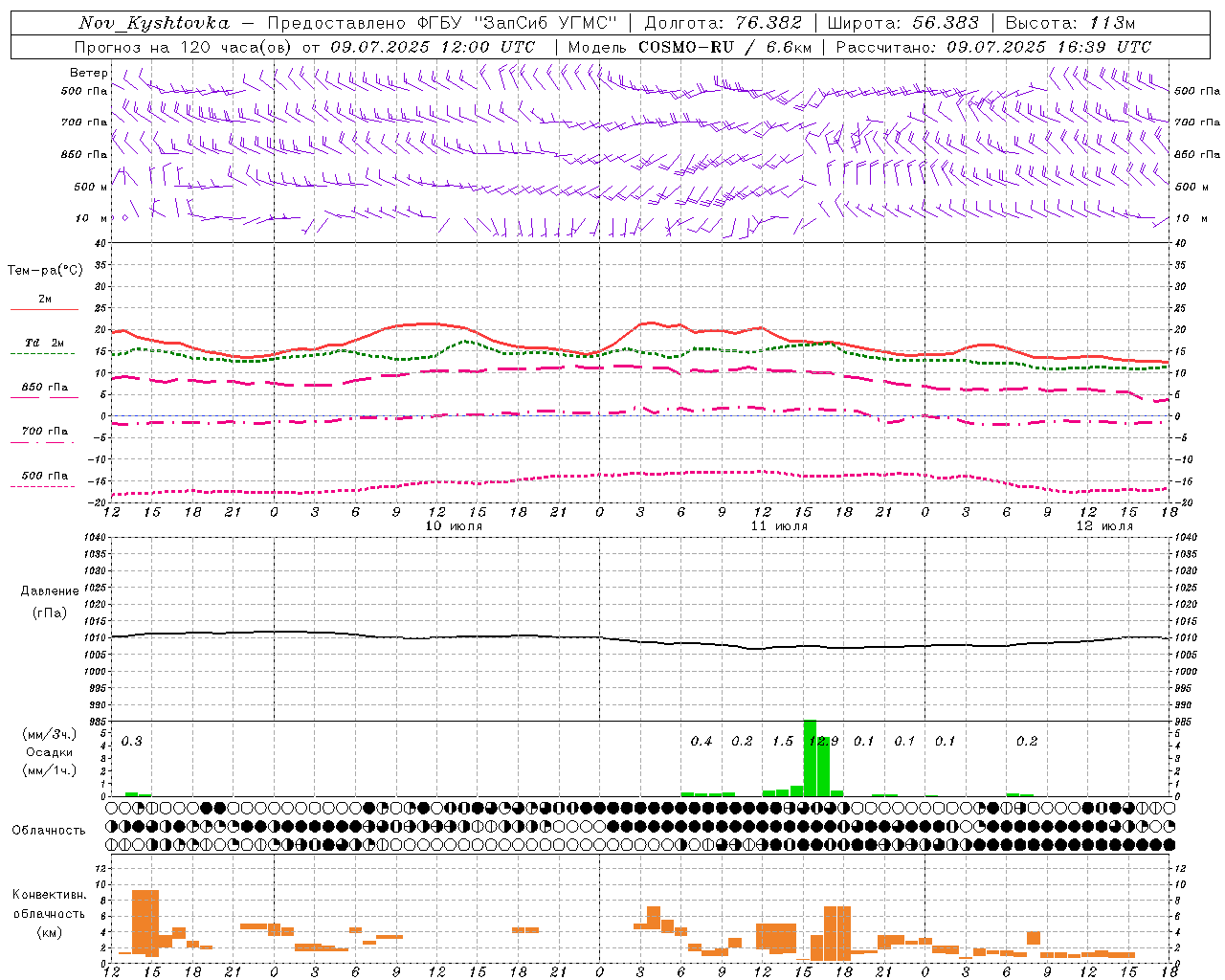The image size is (1225, 980).
Task: Click the Ветер wind panel label
Action: coord(89,73)
